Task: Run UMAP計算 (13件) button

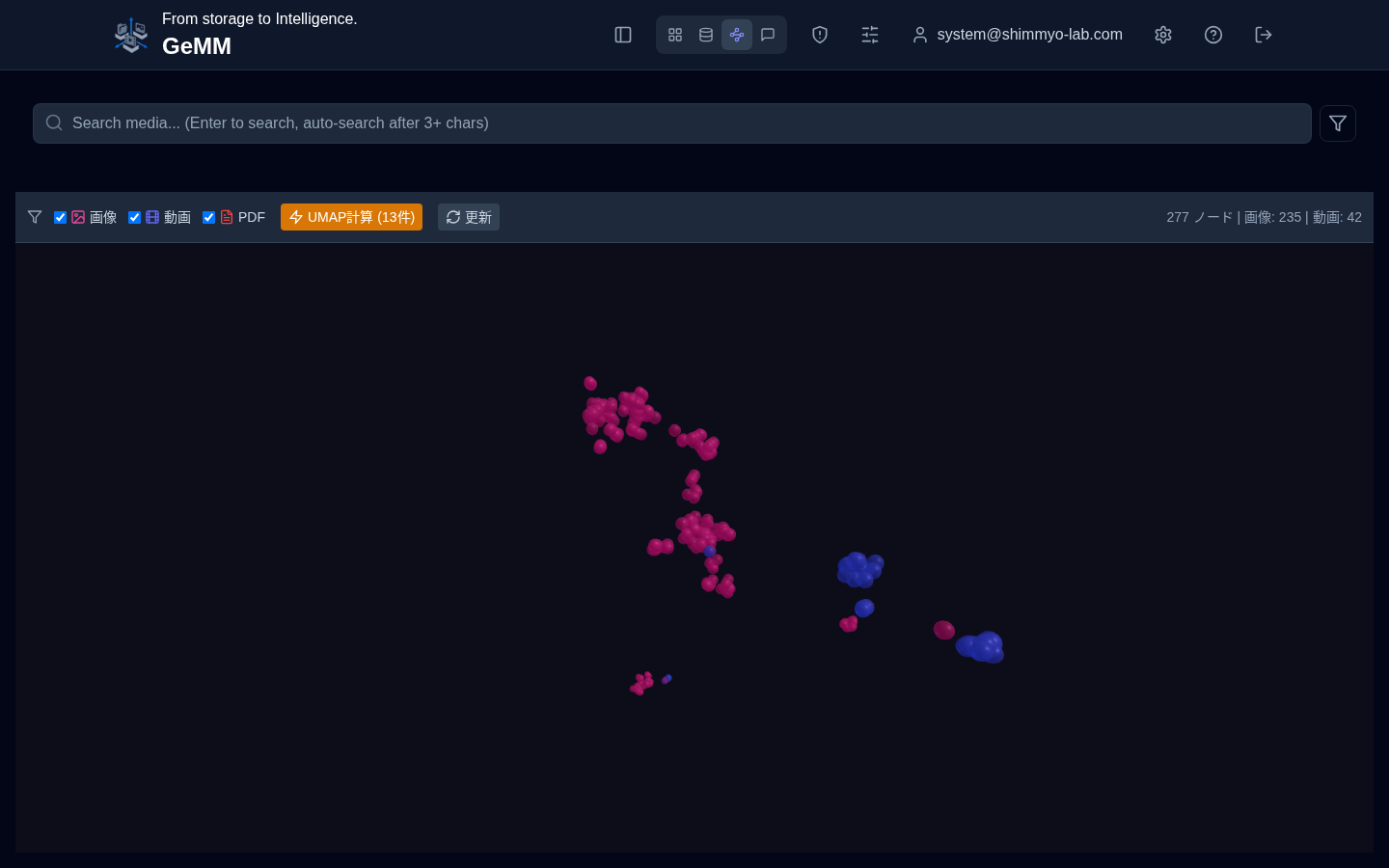Action: coord(351,217)
